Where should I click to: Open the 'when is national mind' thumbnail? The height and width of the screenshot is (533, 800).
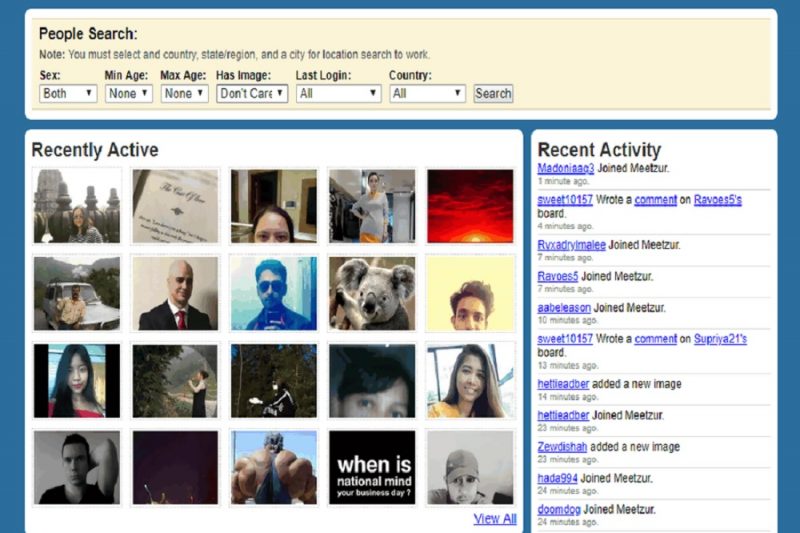click(372, 468)
